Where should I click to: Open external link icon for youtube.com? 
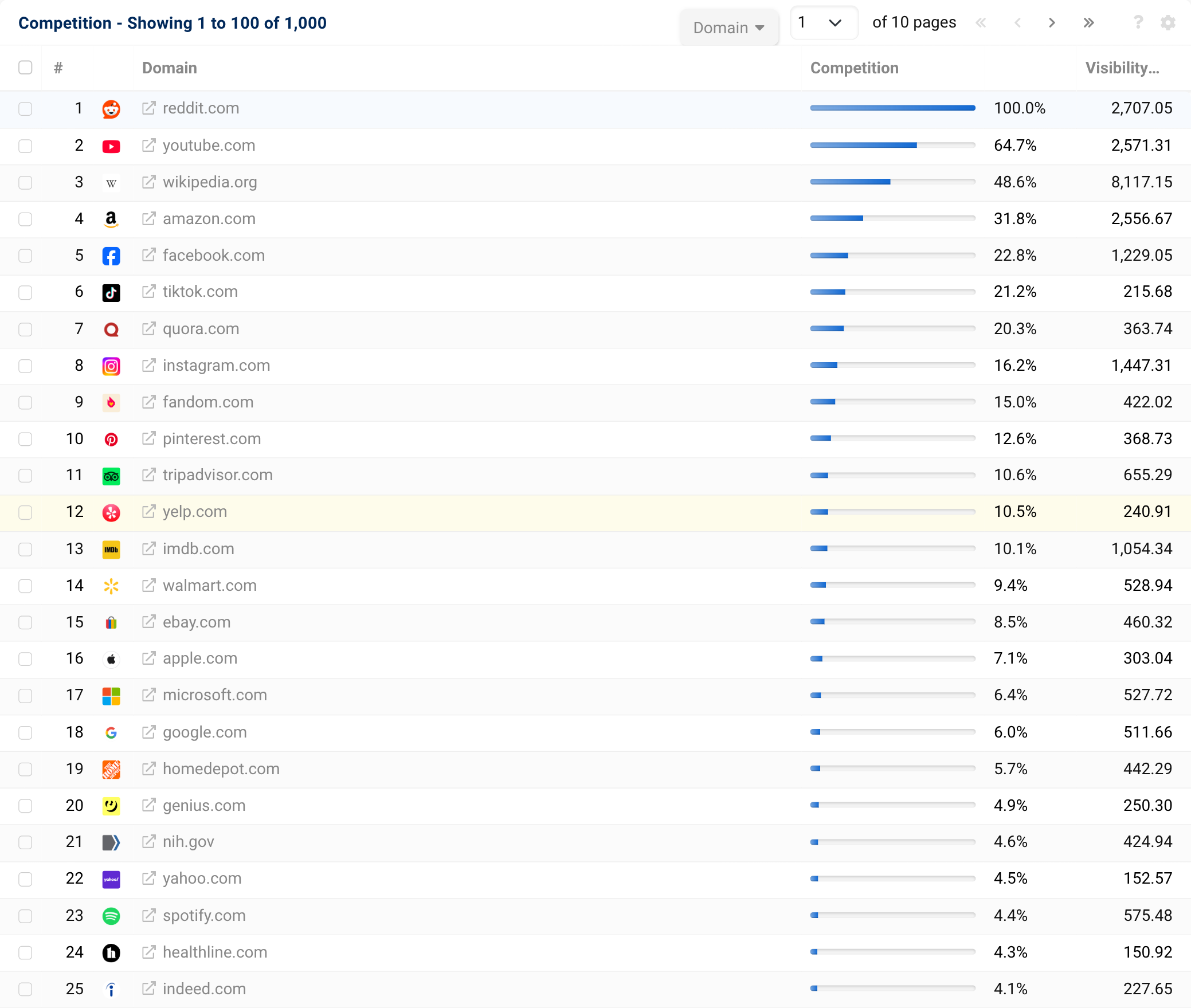tap(148, 146)
